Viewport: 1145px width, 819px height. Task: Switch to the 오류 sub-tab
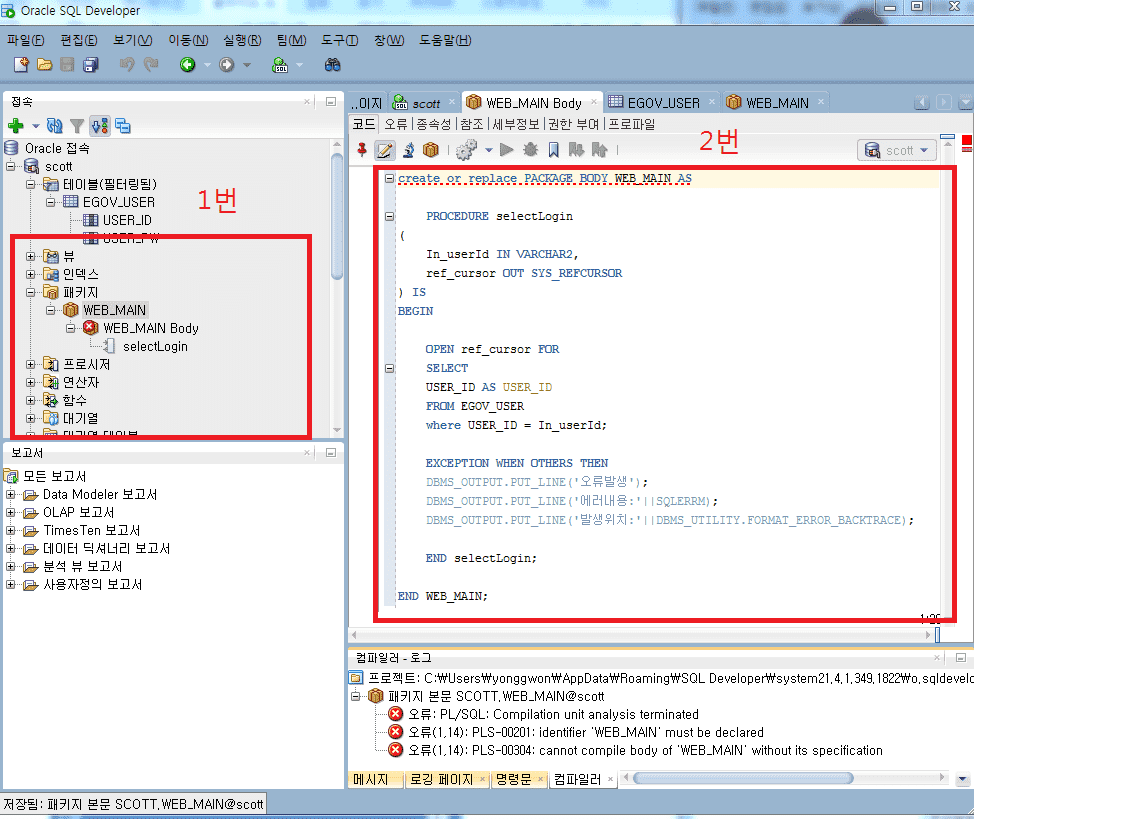tap(396, 124)
